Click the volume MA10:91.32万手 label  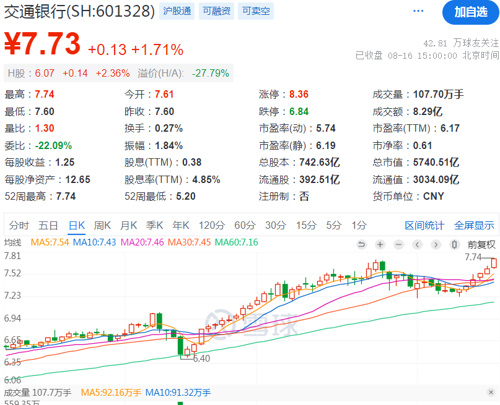click(x=178, y=392)
